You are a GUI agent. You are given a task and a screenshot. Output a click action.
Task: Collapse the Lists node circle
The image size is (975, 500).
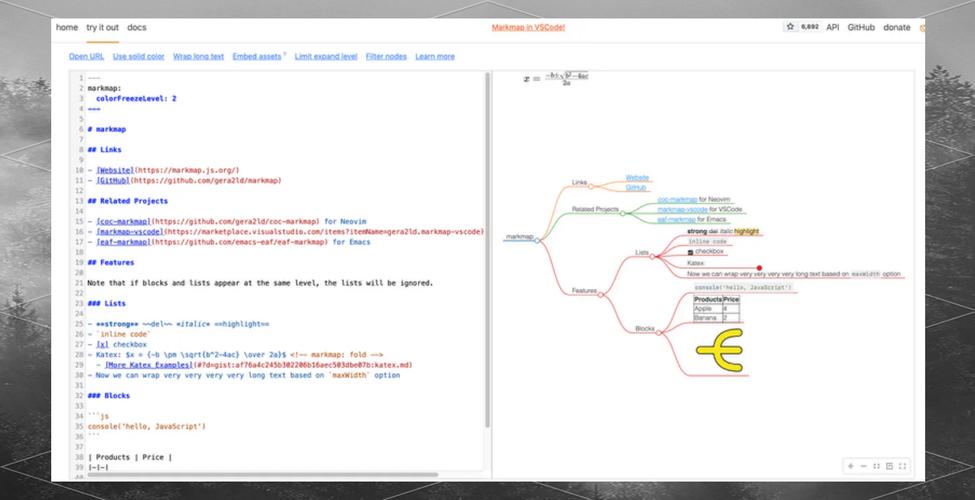point(652,256)
